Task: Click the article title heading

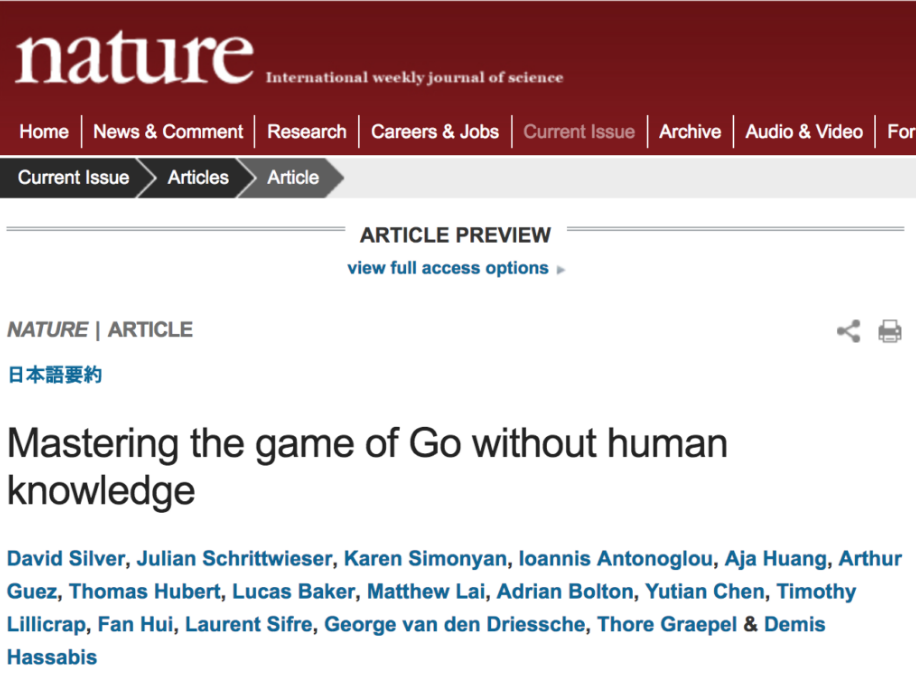Action: click(367, 466)
